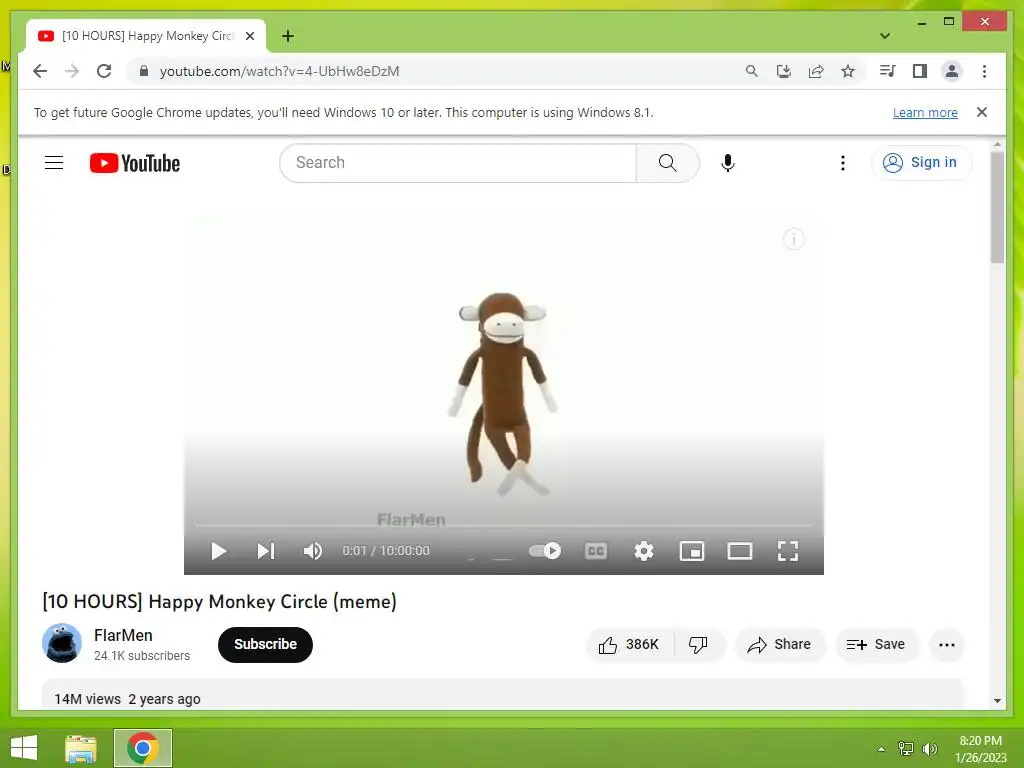
Task: Click Chrome taskbar icon
Action: pos(143,748)
